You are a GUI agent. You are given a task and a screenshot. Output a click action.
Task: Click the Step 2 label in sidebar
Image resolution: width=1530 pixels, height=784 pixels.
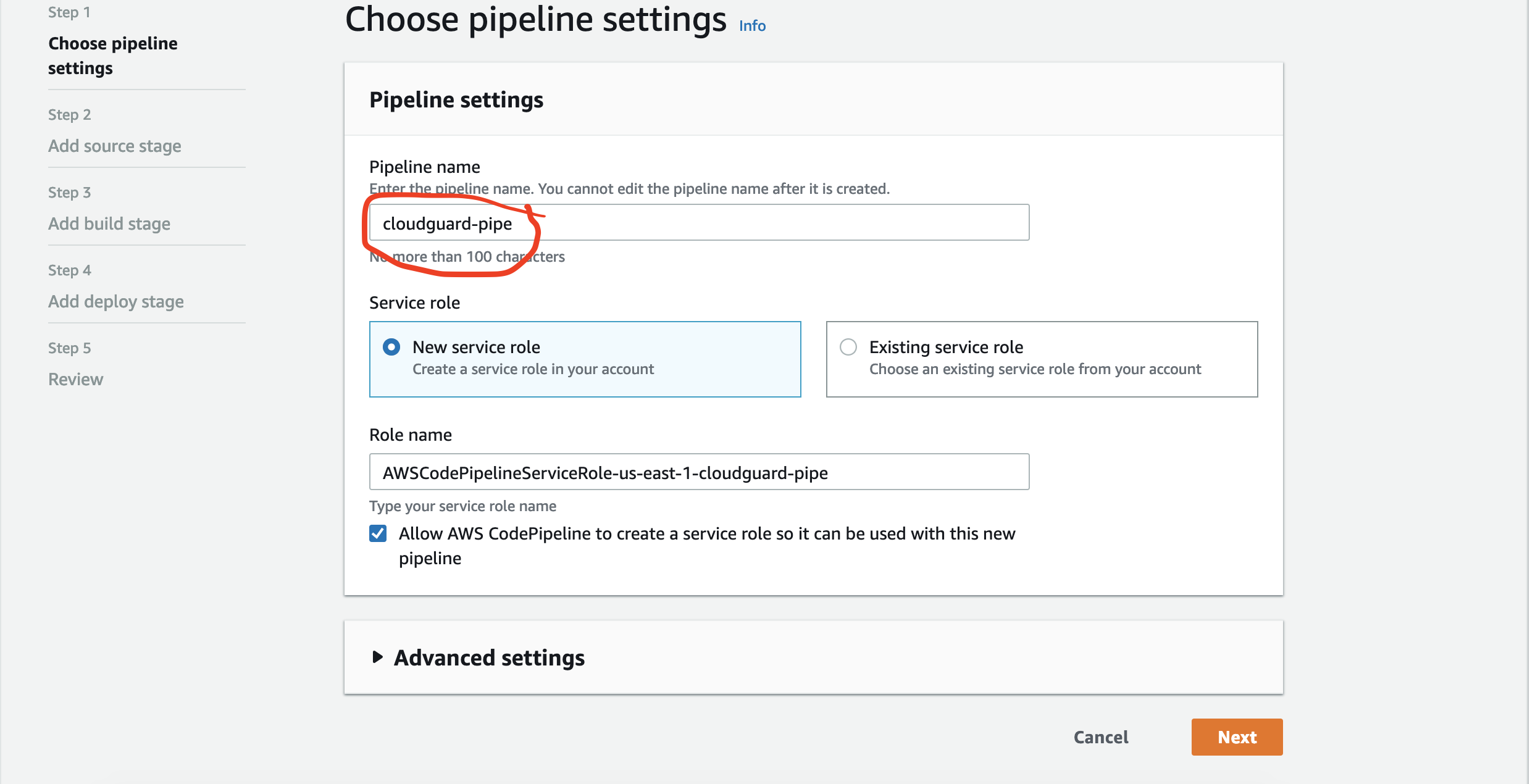(x=69, y=115)
